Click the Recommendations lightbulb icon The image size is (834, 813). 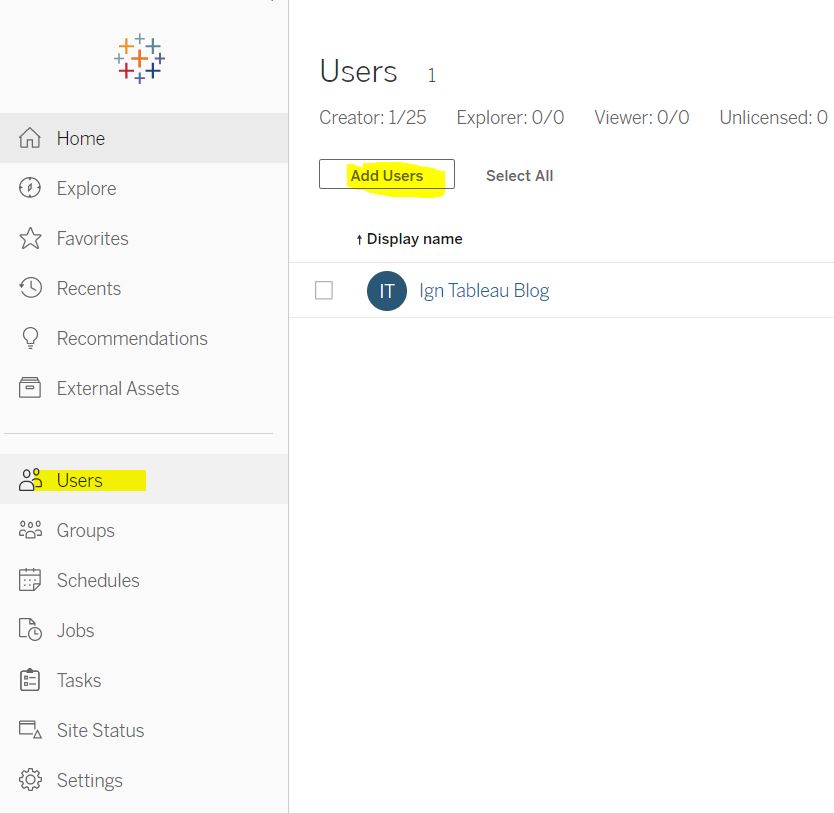[31, 339]
